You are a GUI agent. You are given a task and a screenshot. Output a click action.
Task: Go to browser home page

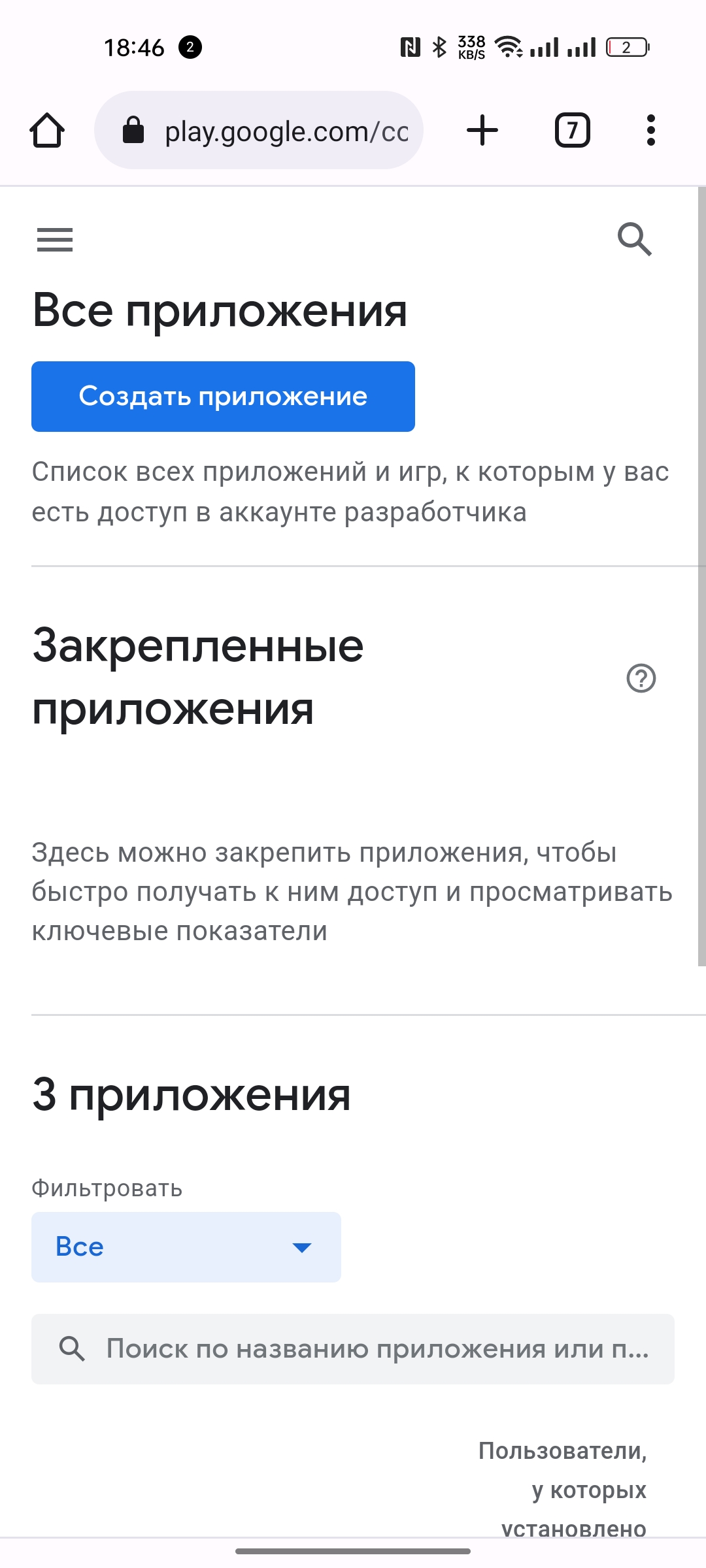coord(47,131)
